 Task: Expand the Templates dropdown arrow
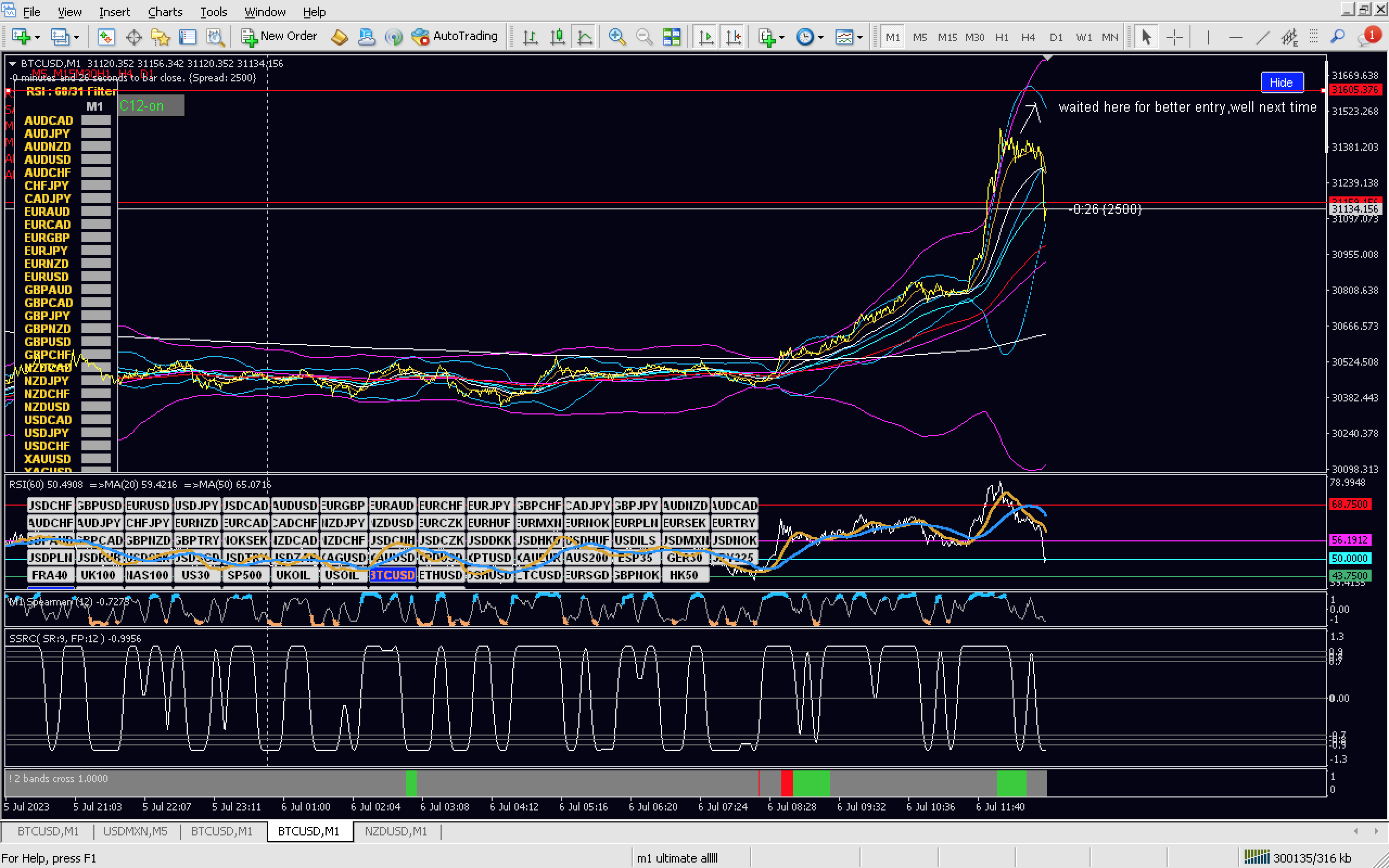(x=860, y=38)
